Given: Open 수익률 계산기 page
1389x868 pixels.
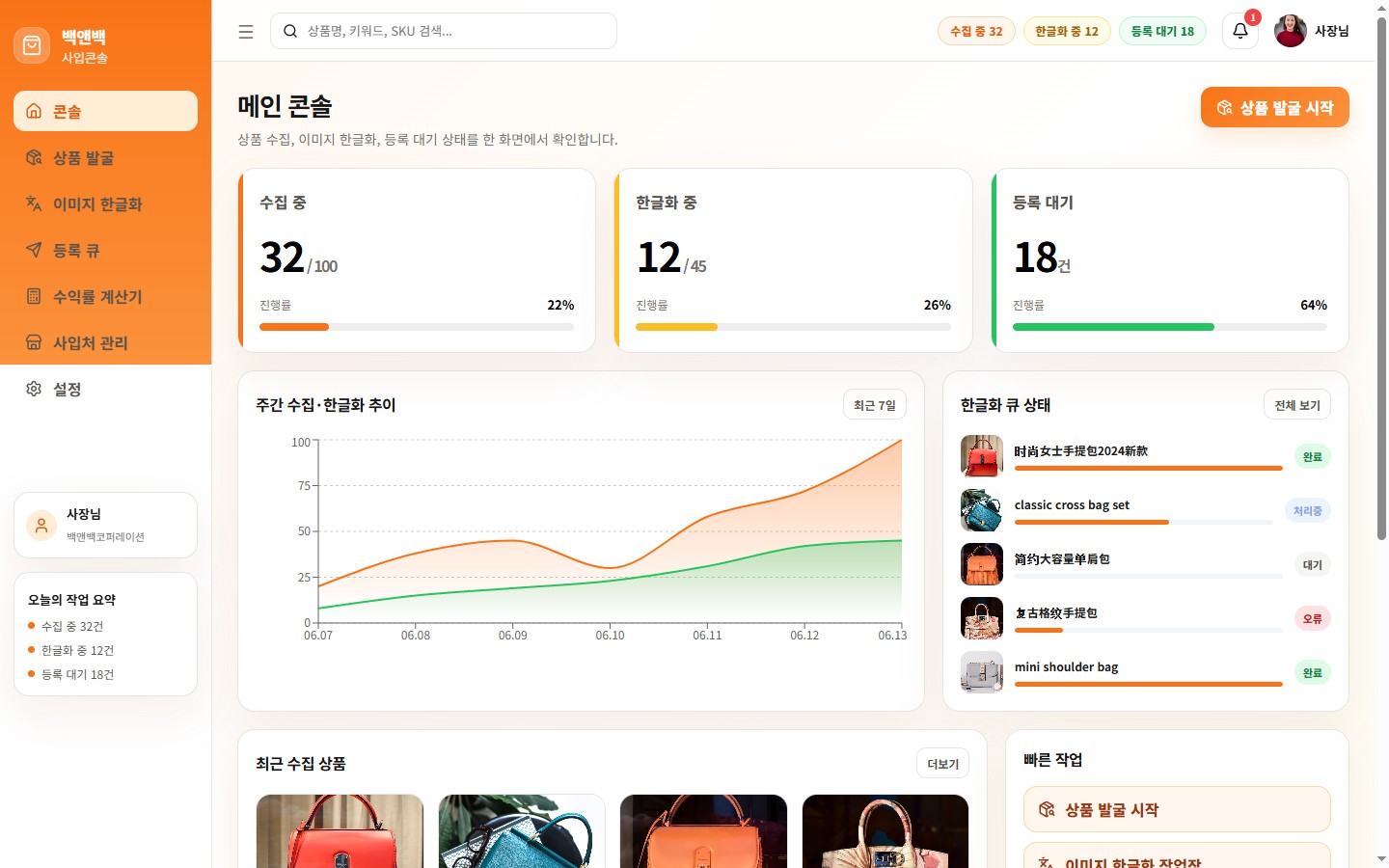Looking at the screenshot, I should [x=105, y=296].
